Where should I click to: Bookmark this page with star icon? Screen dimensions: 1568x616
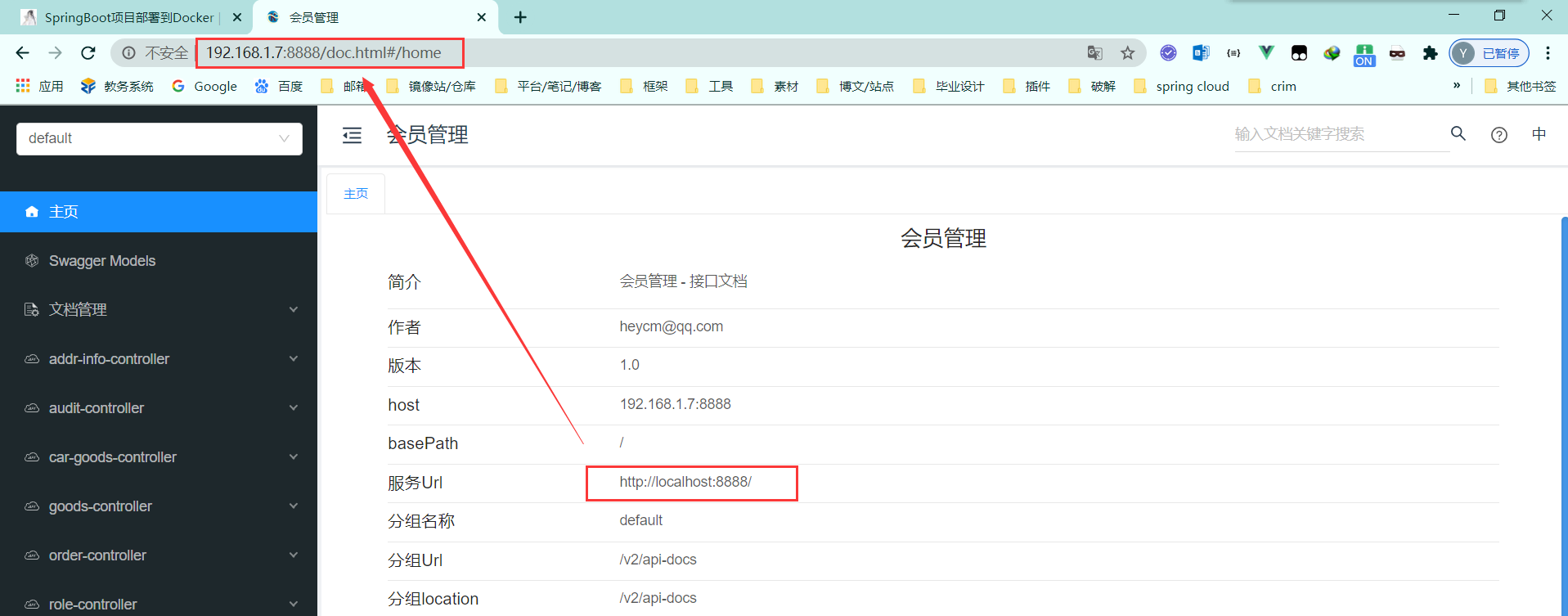pos(1127,53)
